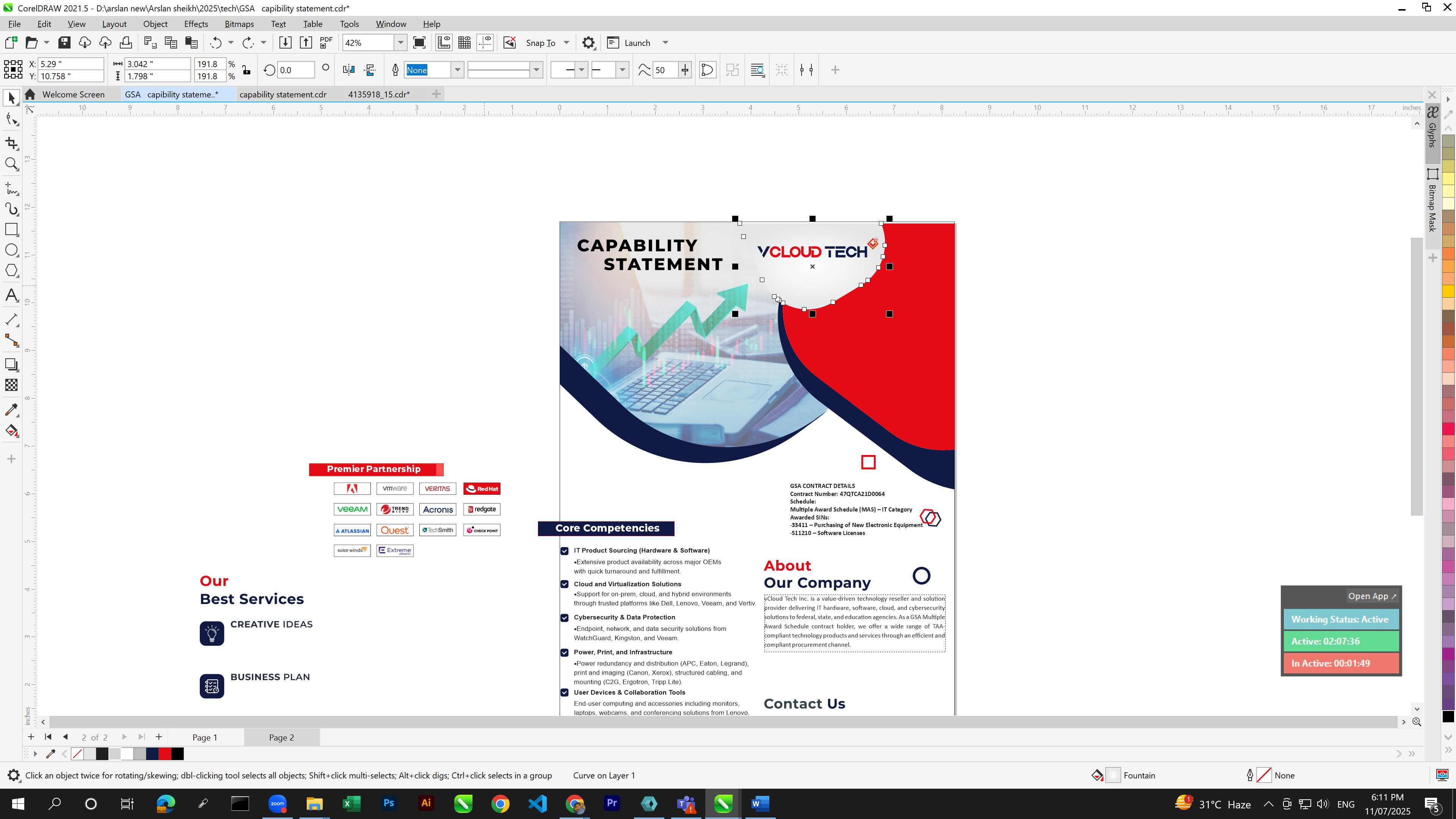Select the Color Eyedropper tool
The height and width of the screenshot is (819, 1456).
pyautogui.click(x=11, y=410)
